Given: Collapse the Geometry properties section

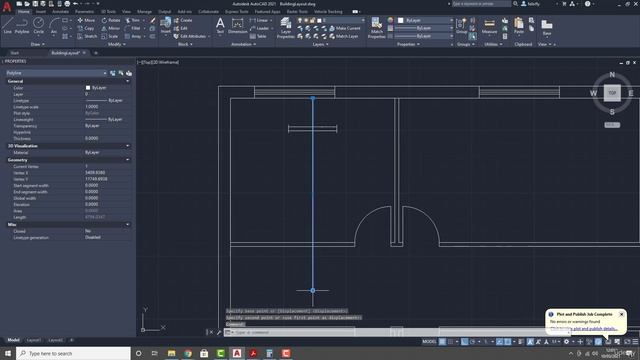Looking at the screenshot, I should pos(127,160).
